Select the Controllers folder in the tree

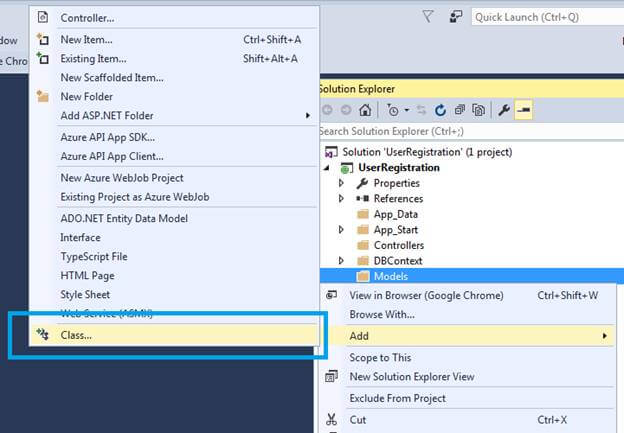click(x=398, y=245)
